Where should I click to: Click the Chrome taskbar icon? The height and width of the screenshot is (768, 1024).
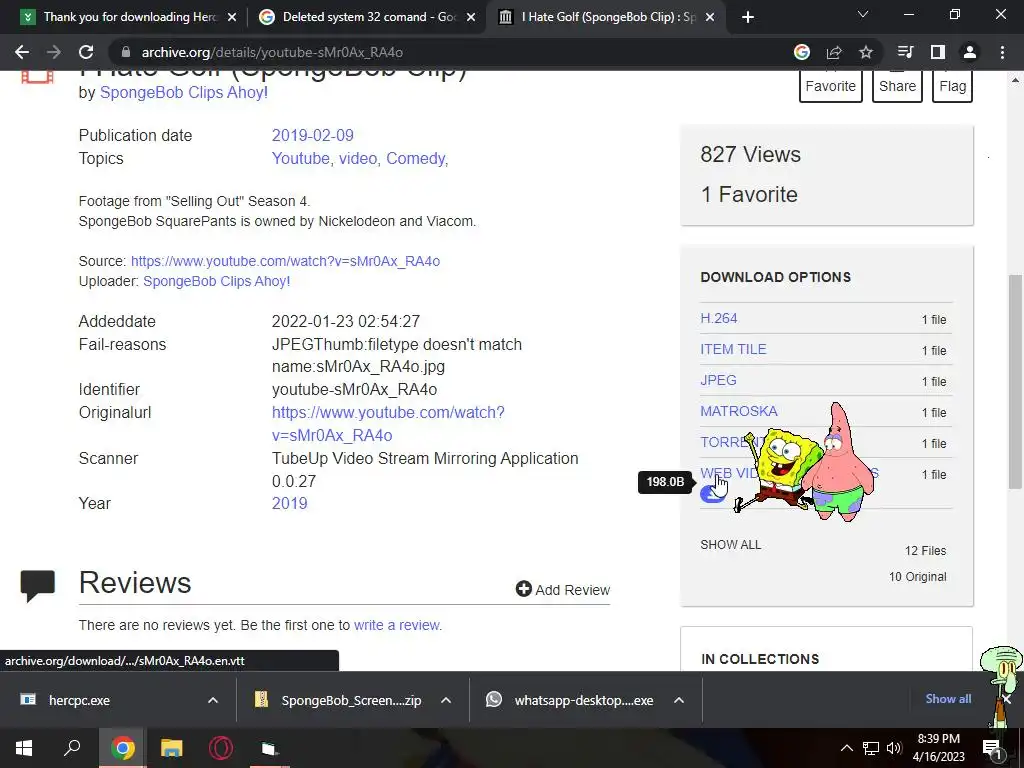pyautogui.click(x=122, y=748)
